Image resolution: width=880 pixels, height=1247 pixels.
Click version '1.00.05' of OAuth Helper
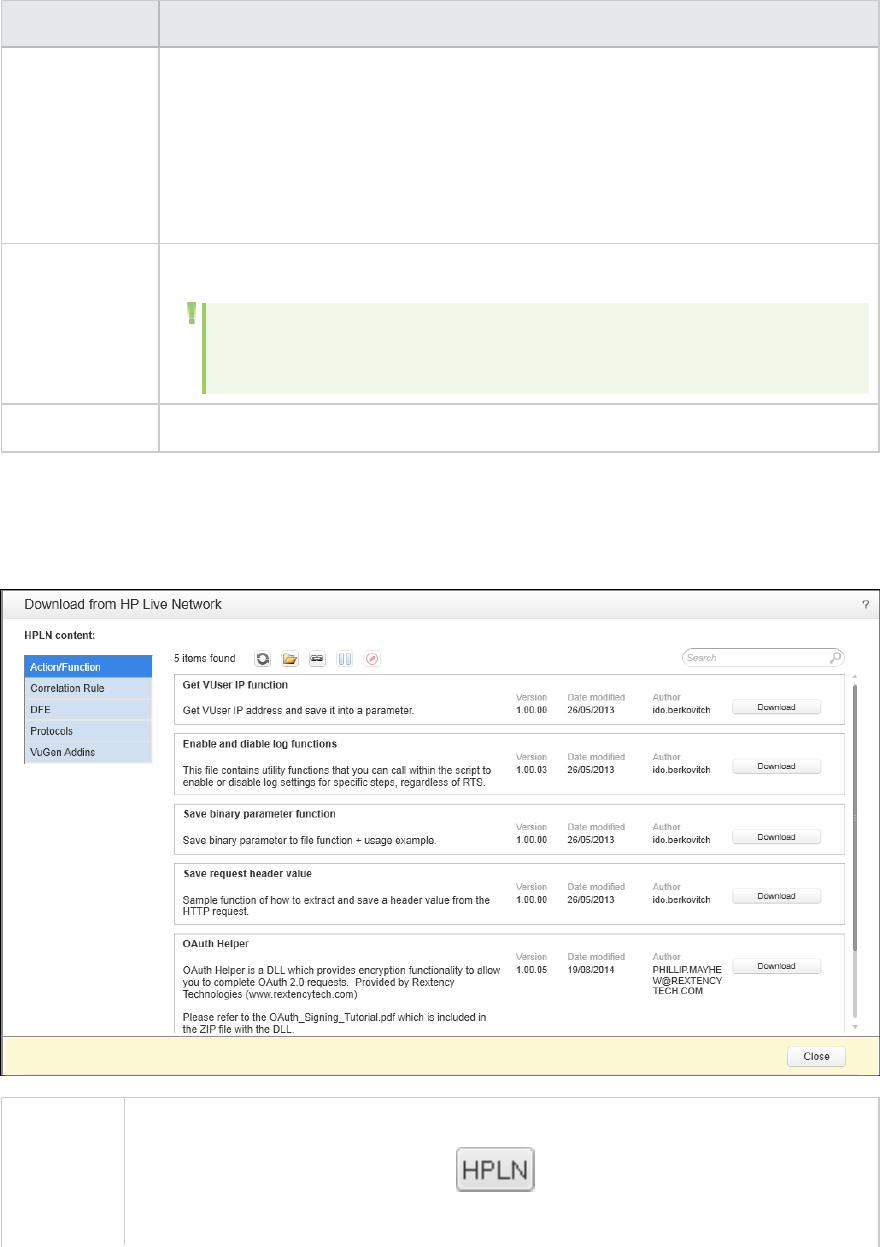[x=532, y=970]
